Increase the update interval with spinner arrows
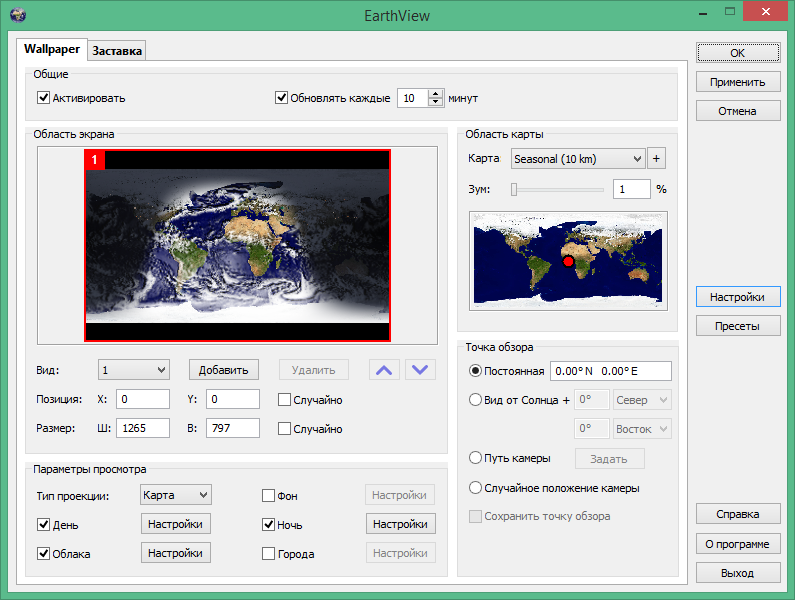This screenshot has height=600, width=795. (x=435, y=94)
